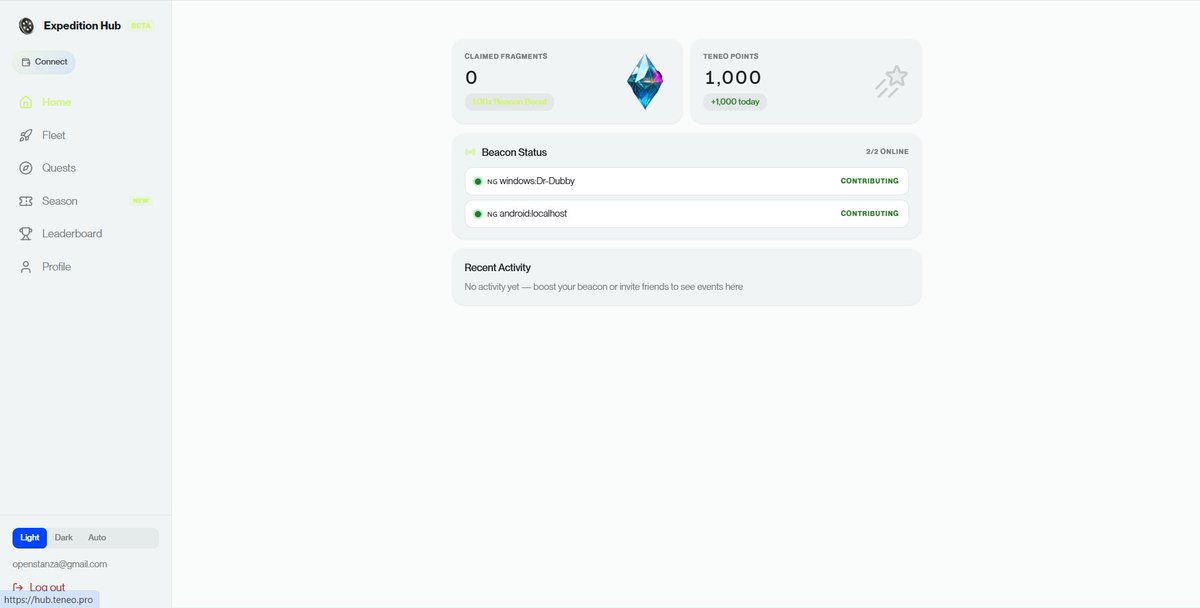This screenshot has width=1200, height=608.
Task: Click the Teneo Points value 1,000
Action: pos(733,77)
